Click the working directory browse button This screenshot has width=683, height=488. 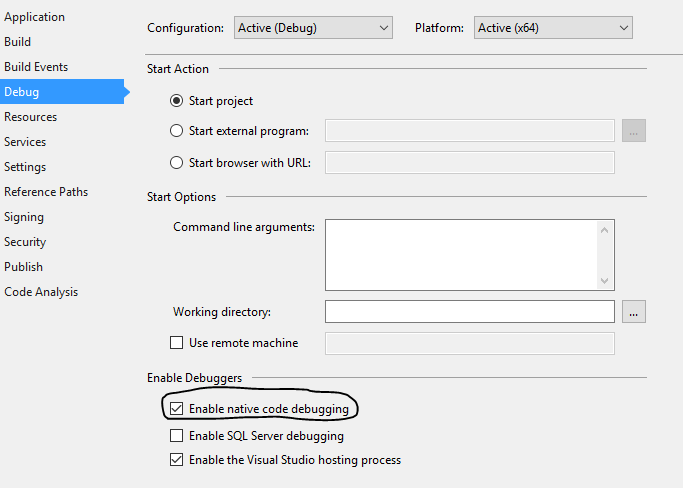pyautogui.click(x=634, y=312)
